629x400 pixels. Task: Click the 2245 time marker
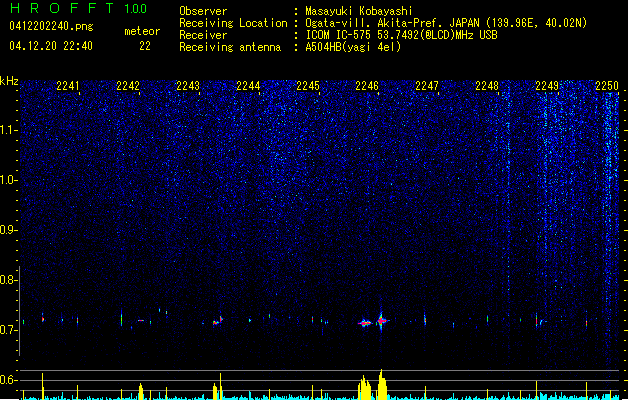(308, 85)
